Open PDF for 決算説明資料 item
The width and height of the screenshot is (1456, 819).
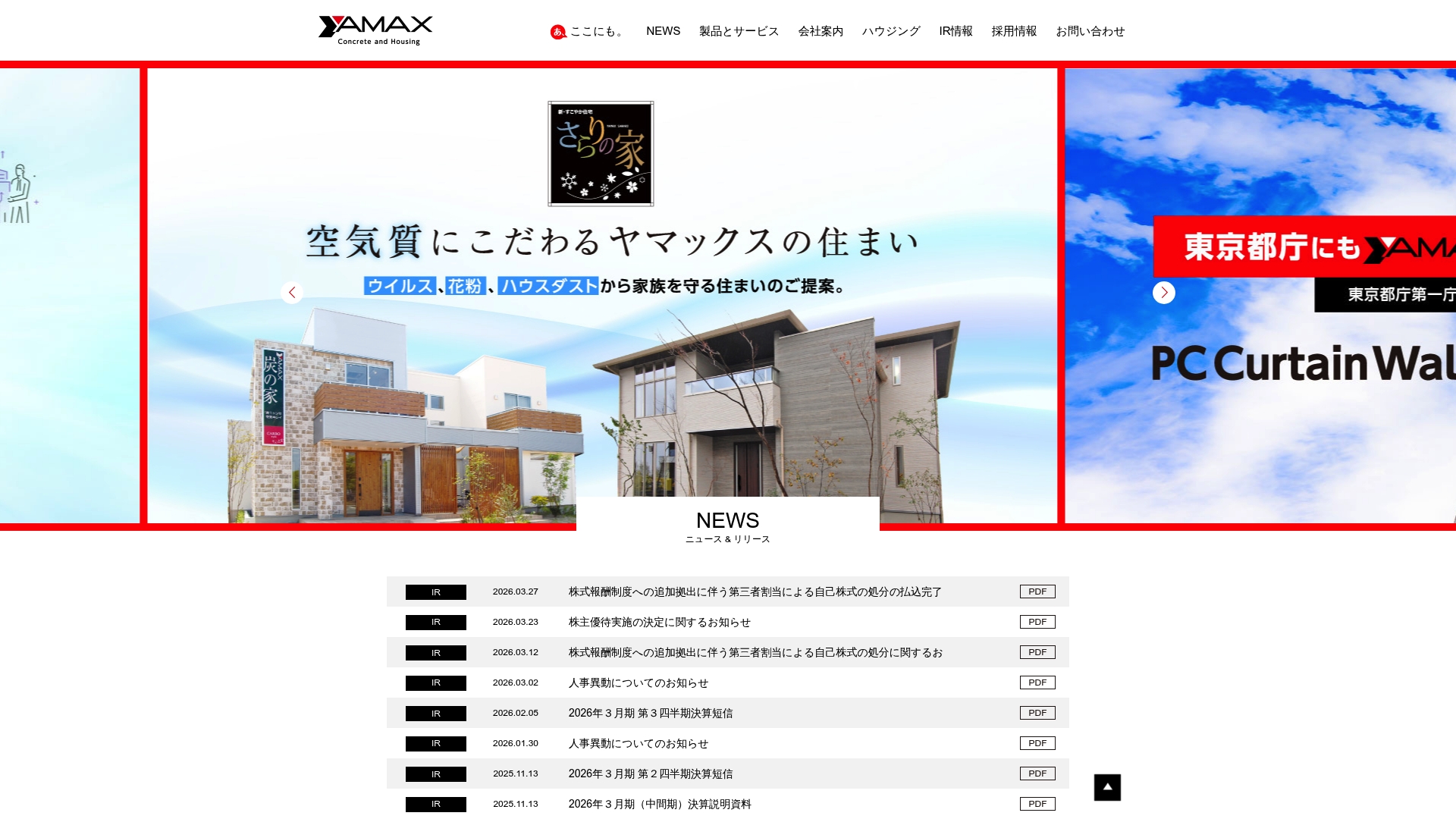click(1037, 804)
